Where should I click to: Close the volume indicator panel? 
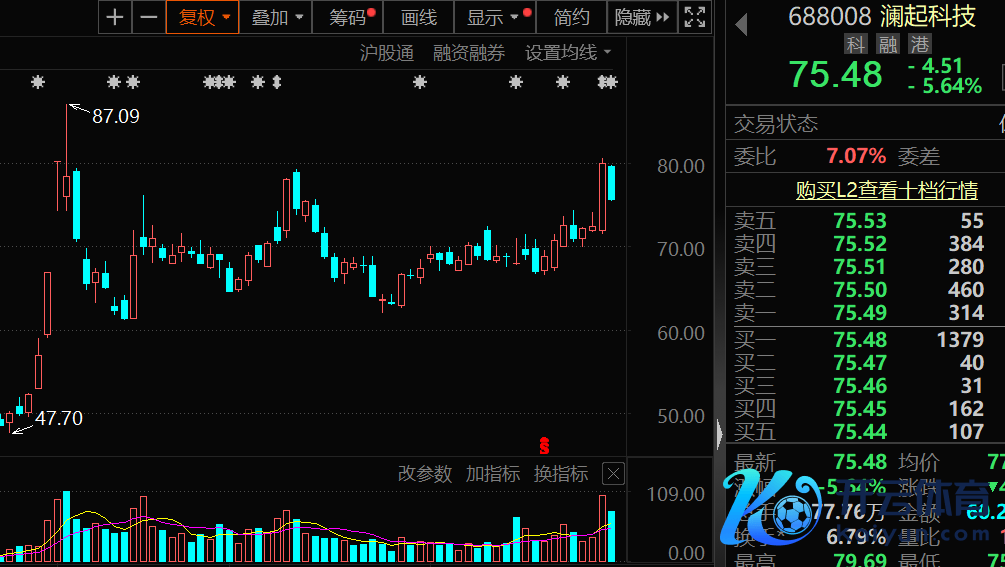(x=613, y=474)
